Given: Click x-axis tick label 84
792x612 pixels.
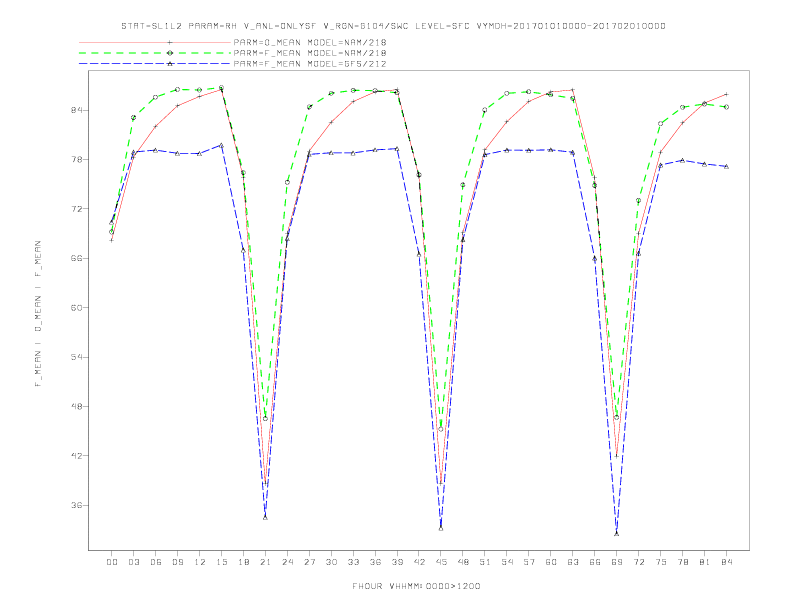Looking at the screenshot, I should click(x=727, y=562).
